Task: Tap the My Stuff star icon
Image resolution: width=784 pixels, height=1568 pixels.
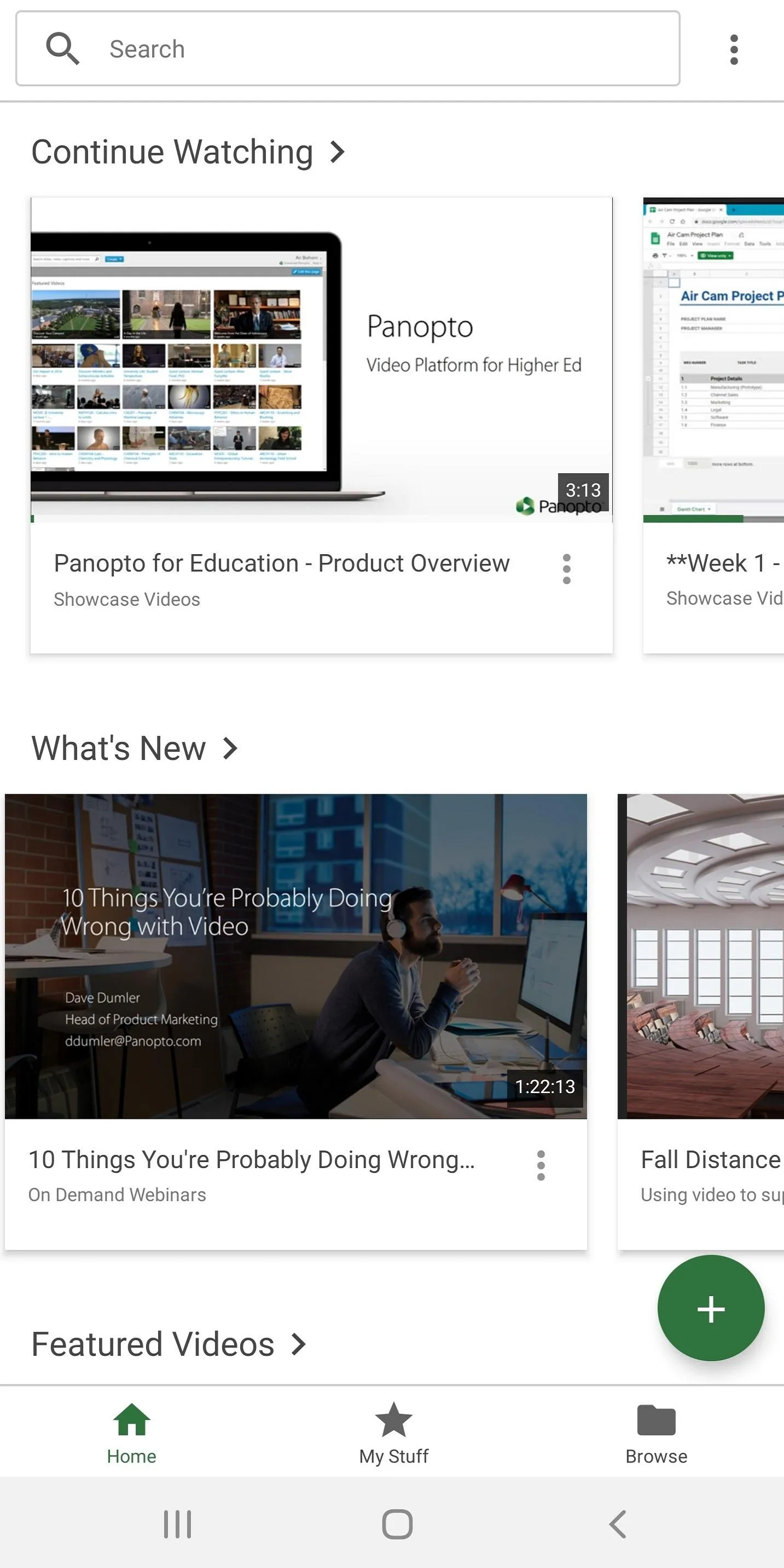Action: (394, 1420)
